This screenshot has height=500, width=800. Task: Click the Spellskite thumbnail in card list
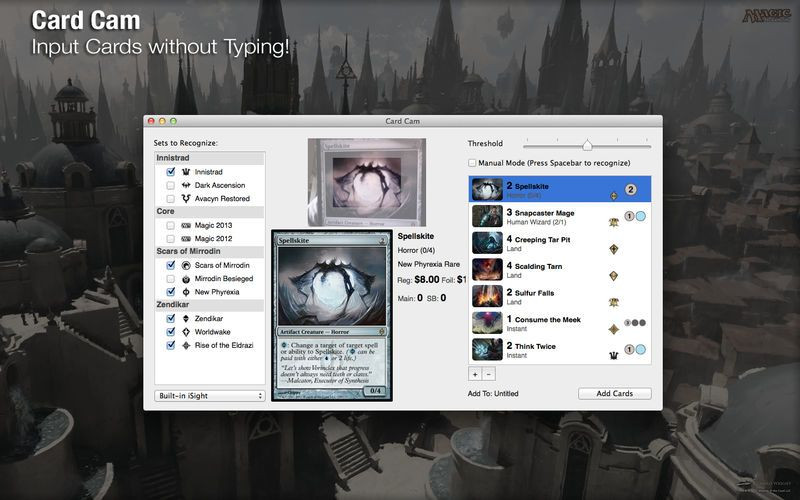487,189
